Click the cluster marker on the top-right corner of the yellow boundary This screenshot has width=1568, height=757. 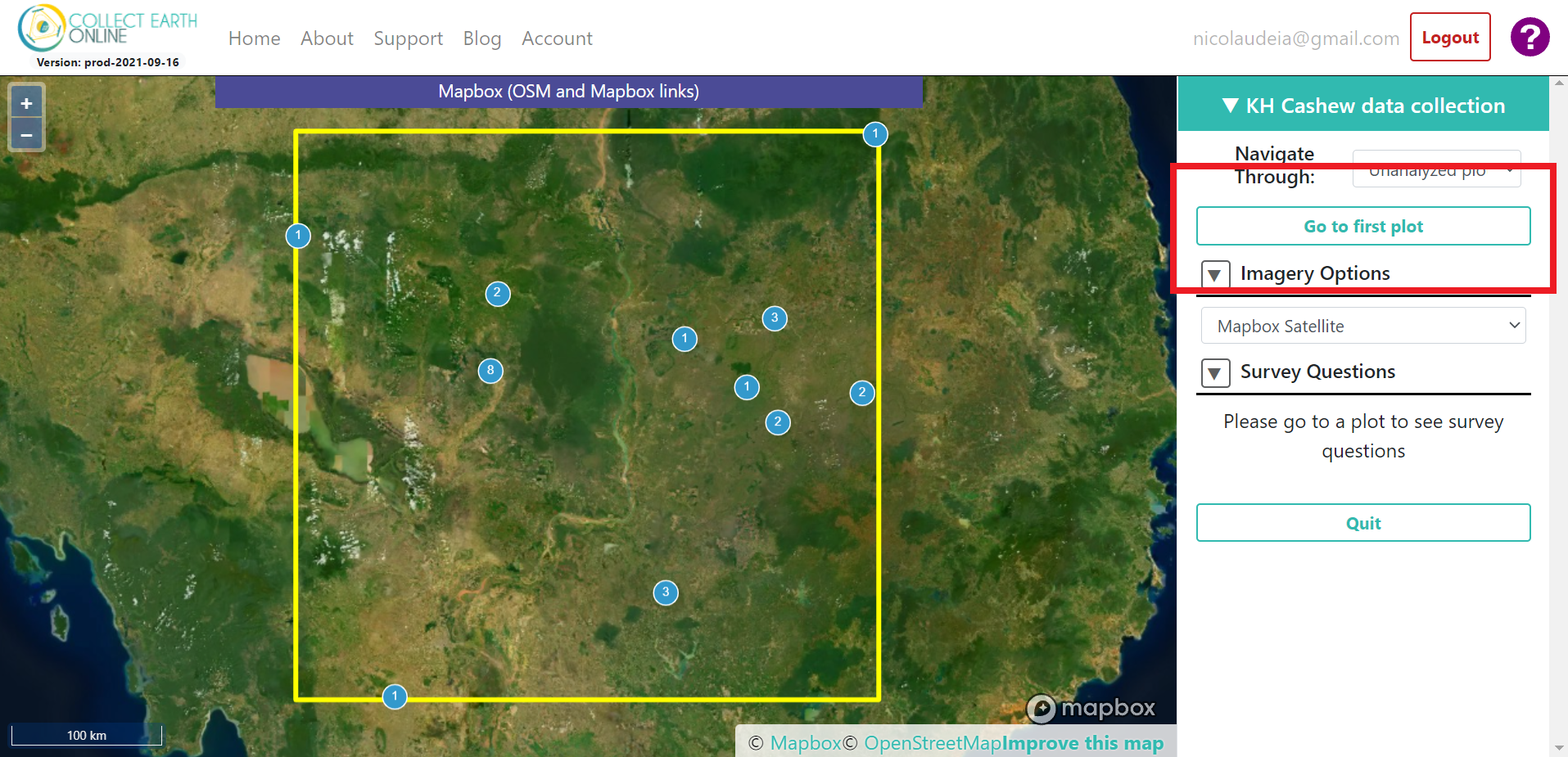point(875,134)
